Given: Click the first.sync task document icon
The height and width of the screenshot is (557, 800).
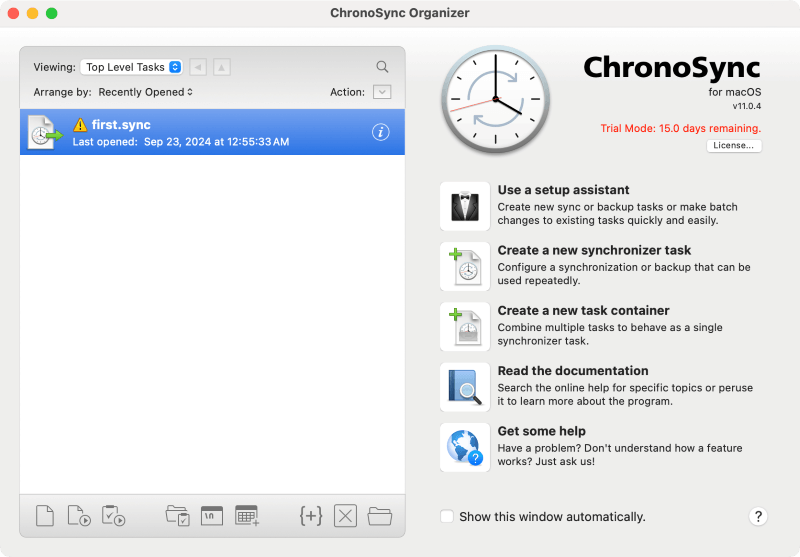Looking at the screenshot, I should tap(45, 132).
